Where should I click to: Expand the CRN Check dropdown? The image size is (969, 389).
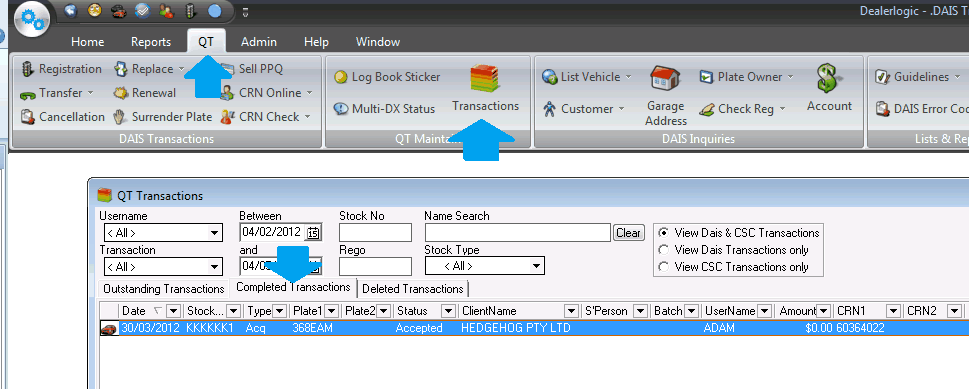pyautogui.click(x=307, y=116)
